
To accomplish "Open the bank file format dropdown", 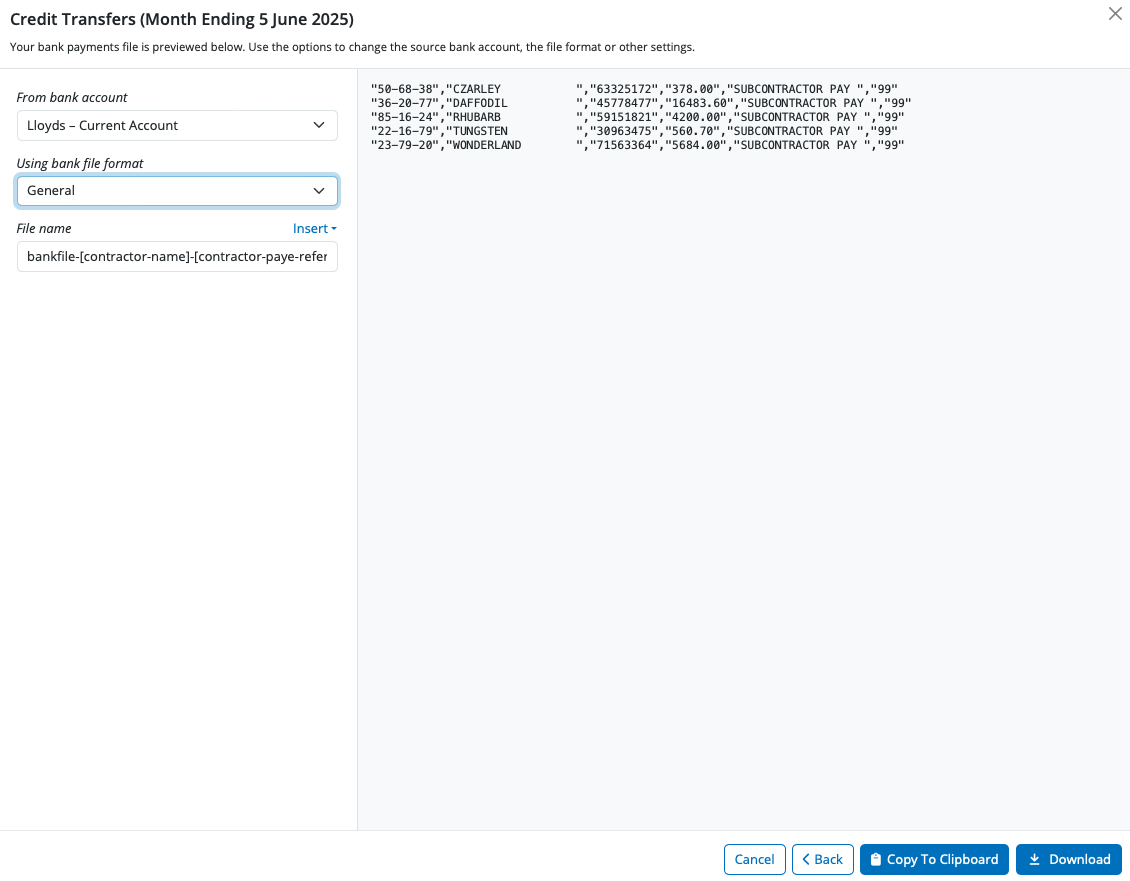I will coord(176,190).
